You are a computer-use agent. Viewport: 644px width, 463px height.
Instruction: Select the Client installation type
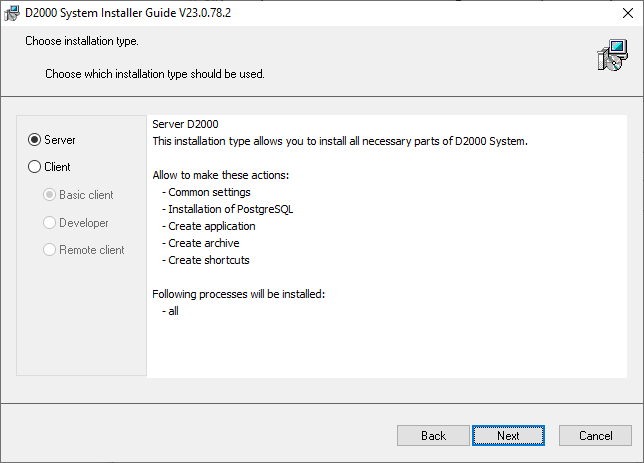click(x=35, y=167)
